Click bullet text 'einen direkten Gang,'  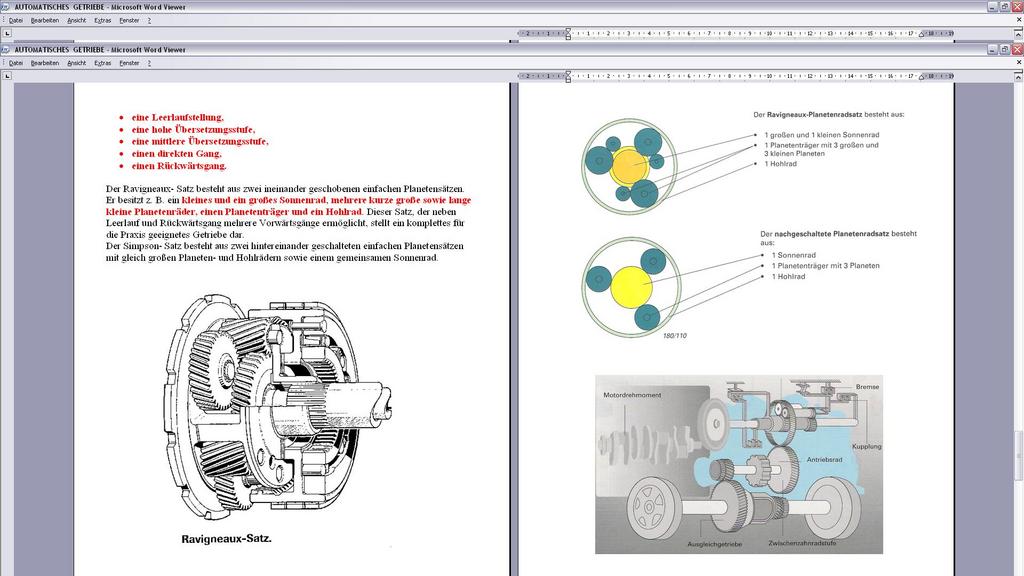tap(176, 153)
